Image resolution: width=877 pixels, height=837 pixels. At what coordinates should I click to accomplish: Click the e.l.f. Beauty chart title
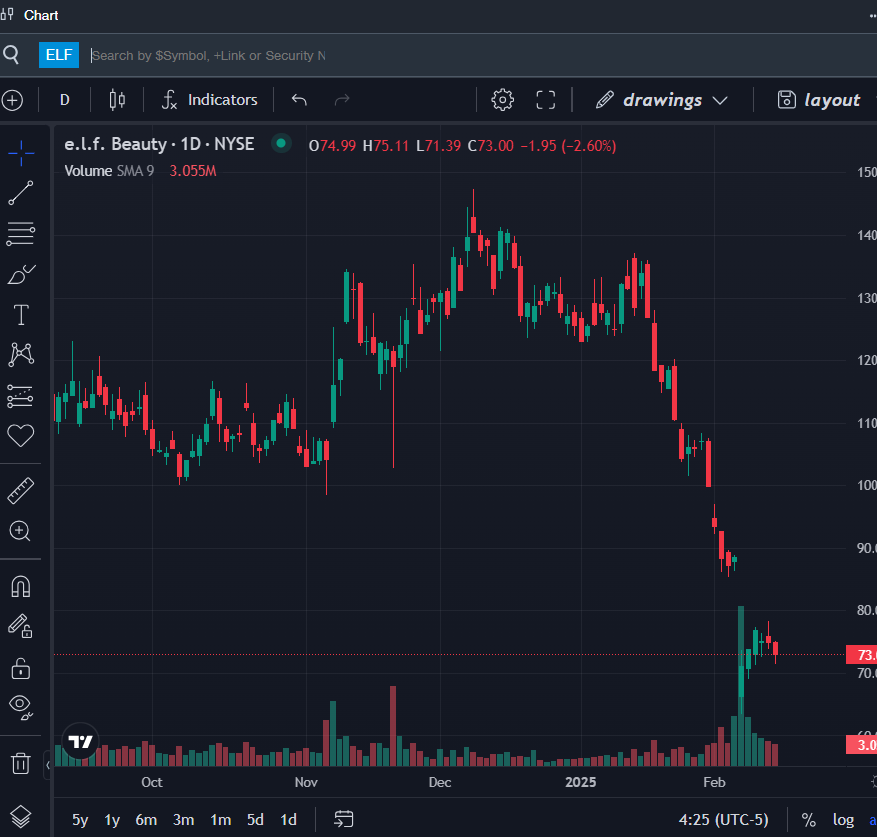(159, 144)
